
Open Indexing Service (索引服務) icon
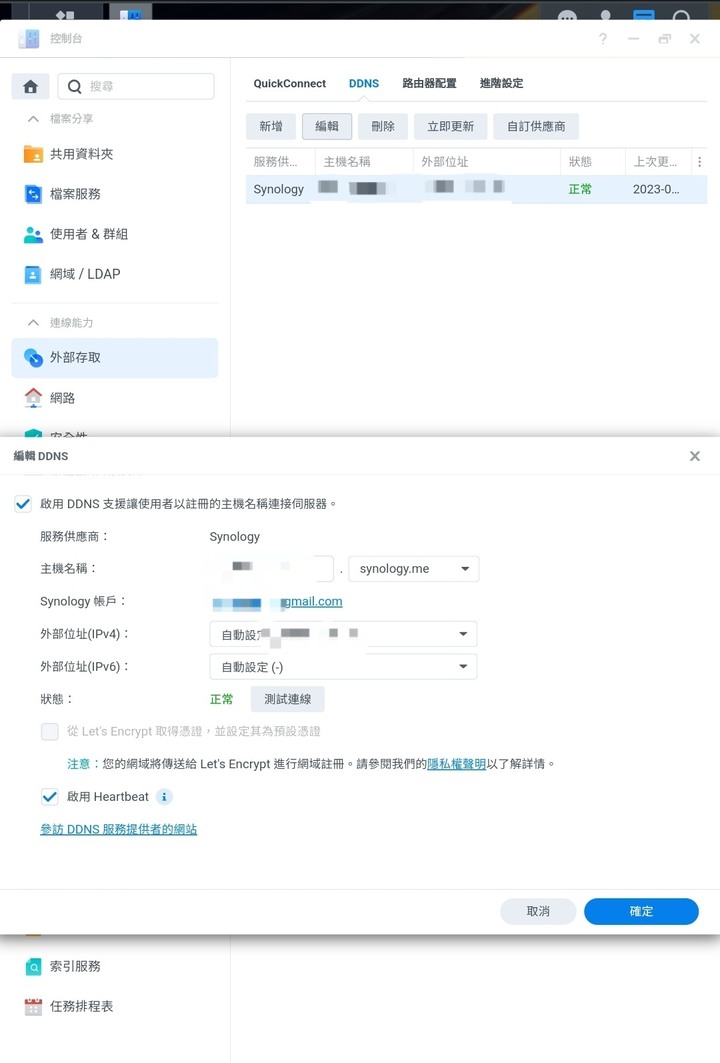click(x=33, y=966)
